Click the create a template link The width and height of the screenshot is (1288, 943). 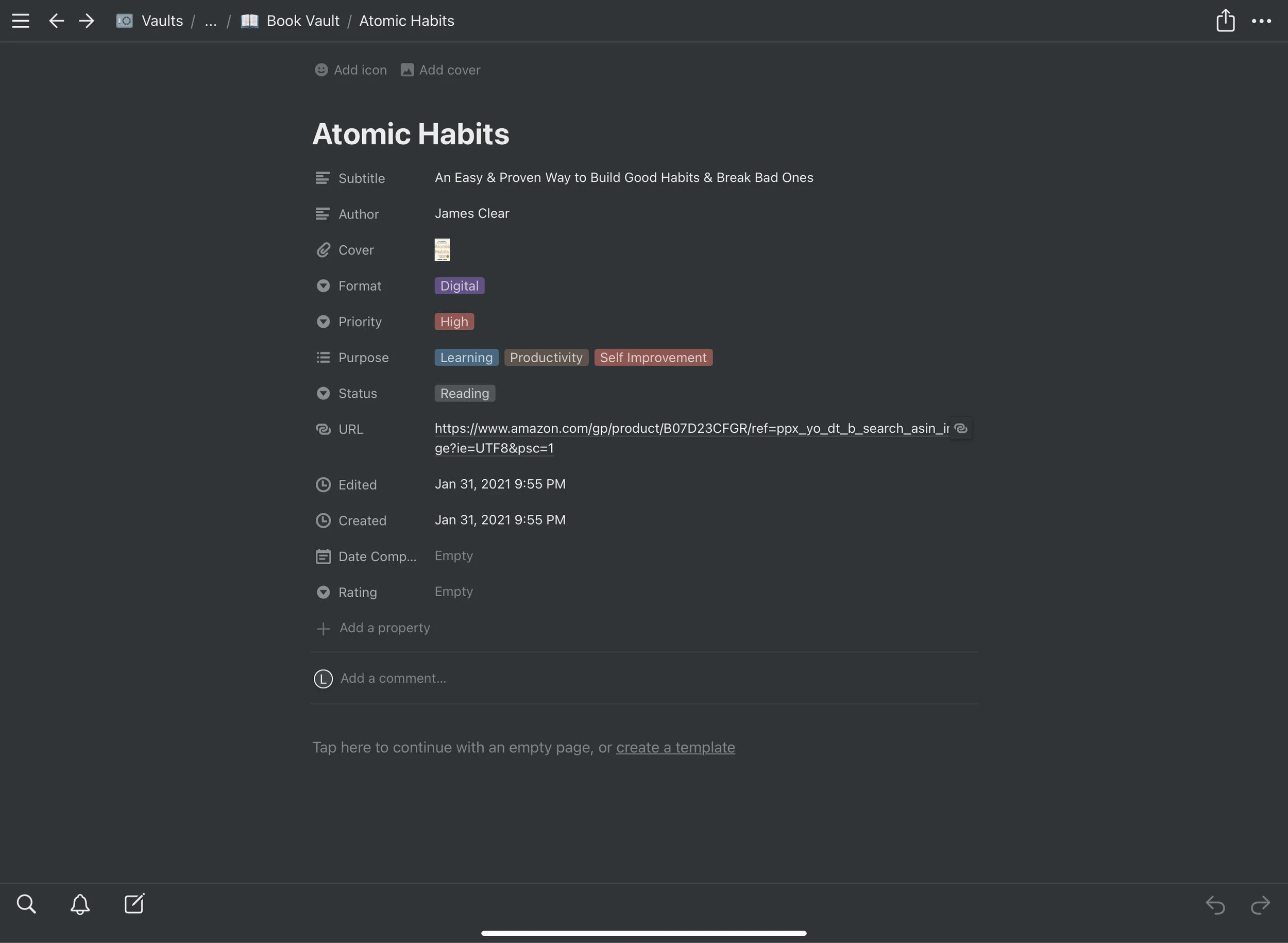675,747
